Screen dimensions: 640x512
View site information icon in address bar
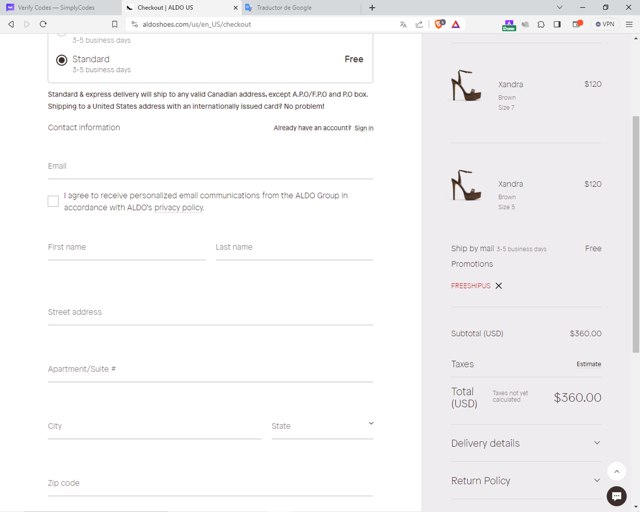pyautogui.click(x=134, y=24)
